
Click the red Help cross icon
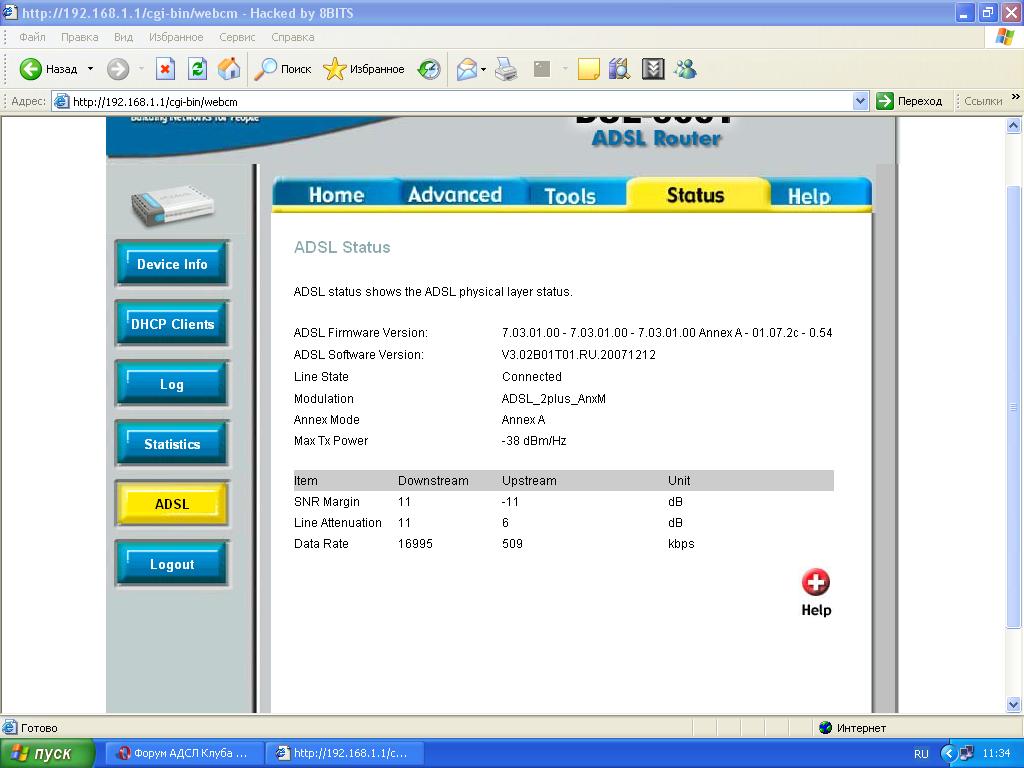click(x=816, y=582)
